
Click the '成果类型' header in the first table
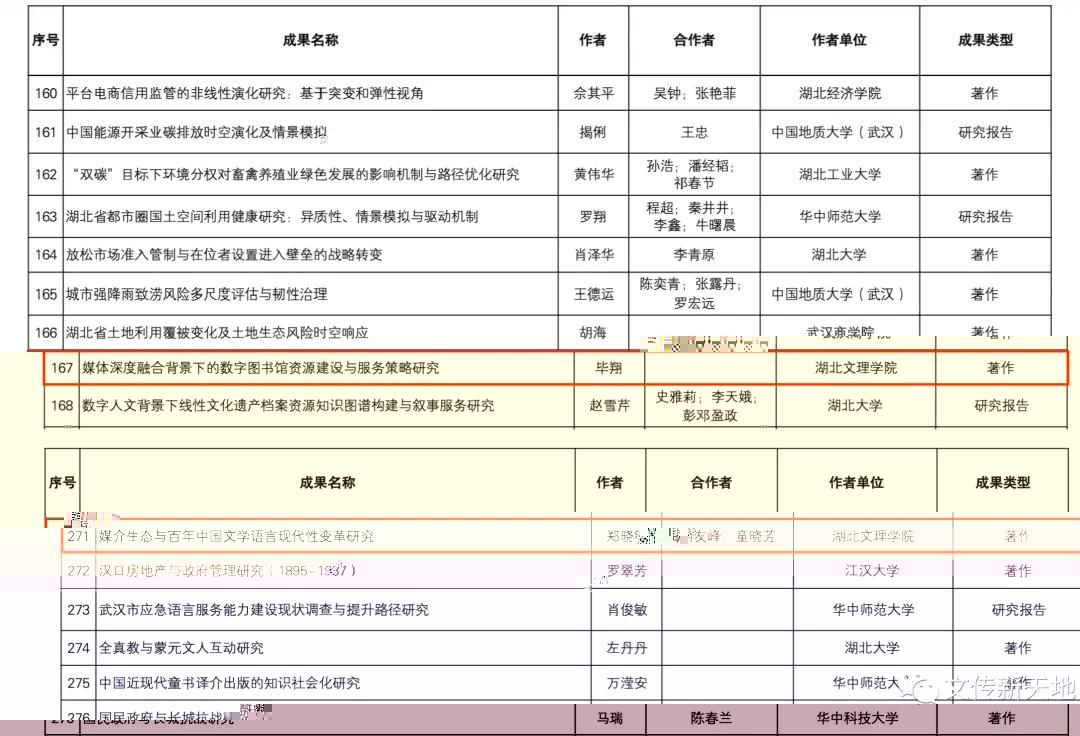coord(986,40)
